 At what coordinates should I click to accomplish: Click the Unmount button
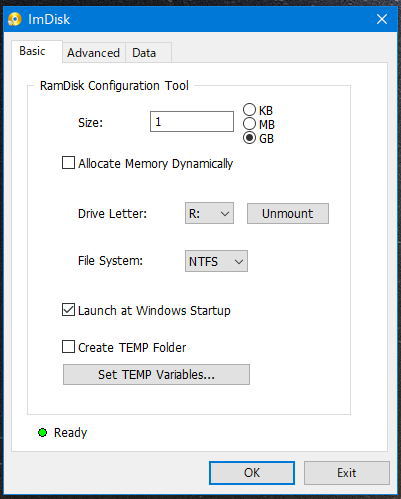pyautogui.click(x=288, y=213)
